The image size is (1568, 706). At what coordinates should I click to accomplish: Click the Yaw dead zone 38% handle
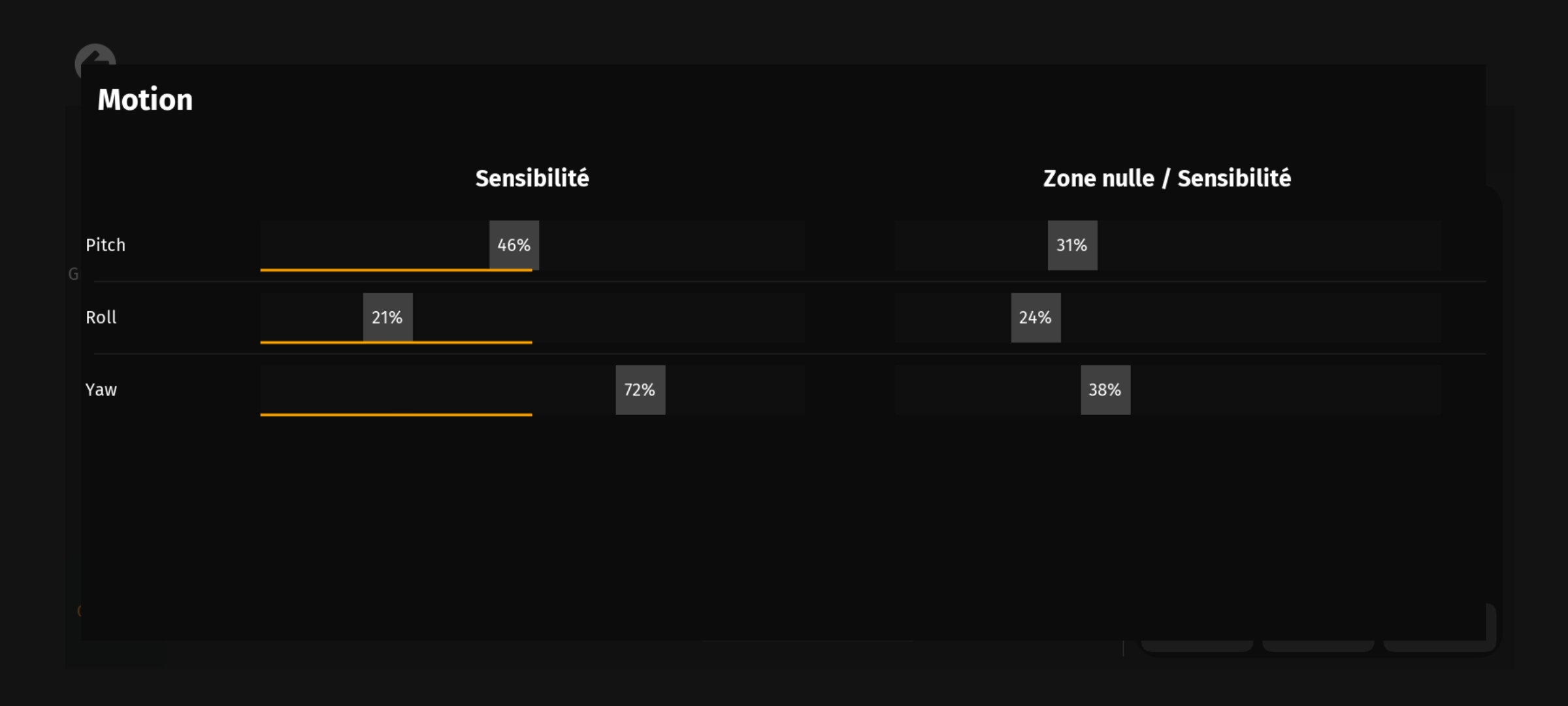point(1105,390)
